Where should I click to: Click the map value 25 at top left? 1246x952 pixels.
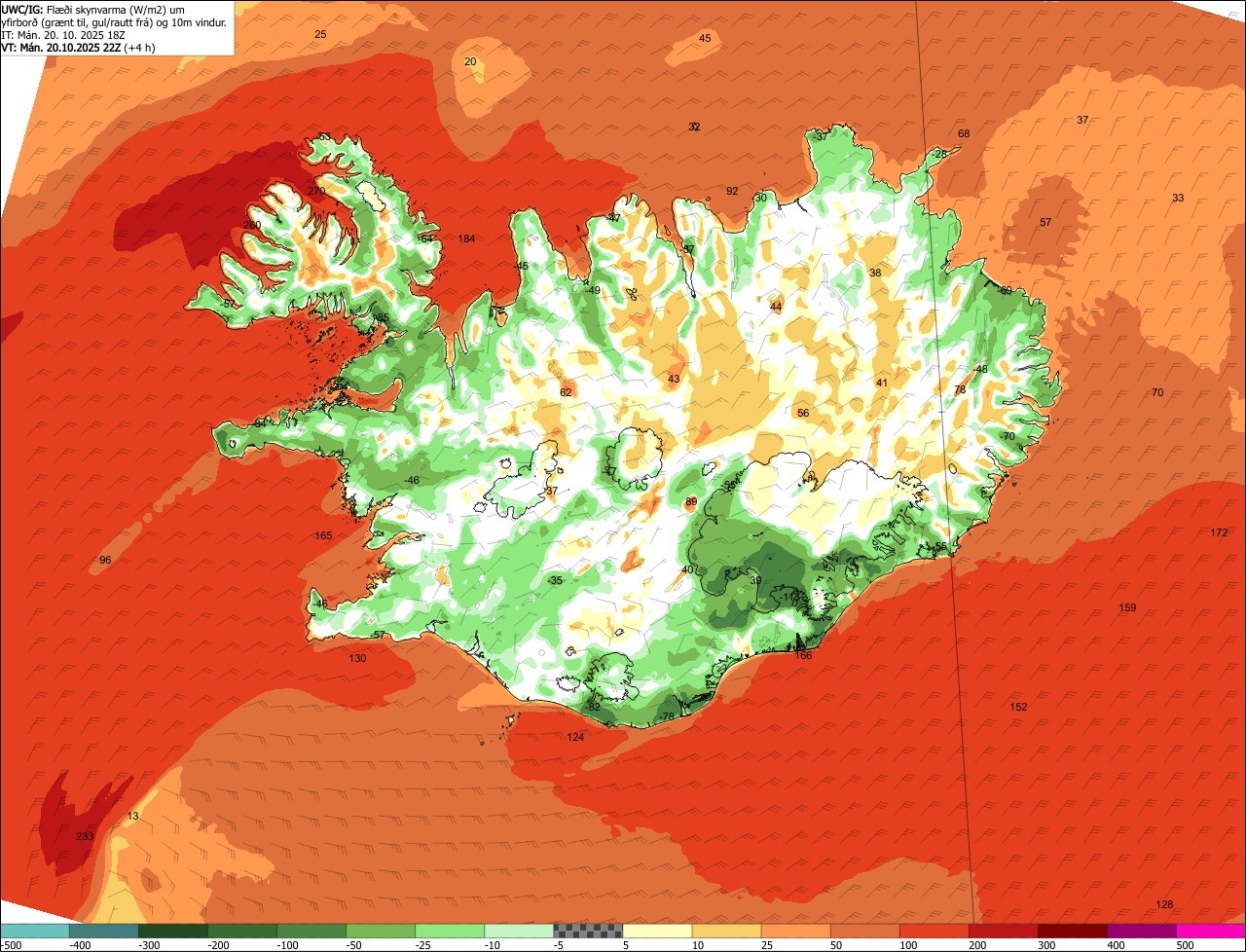320,34
